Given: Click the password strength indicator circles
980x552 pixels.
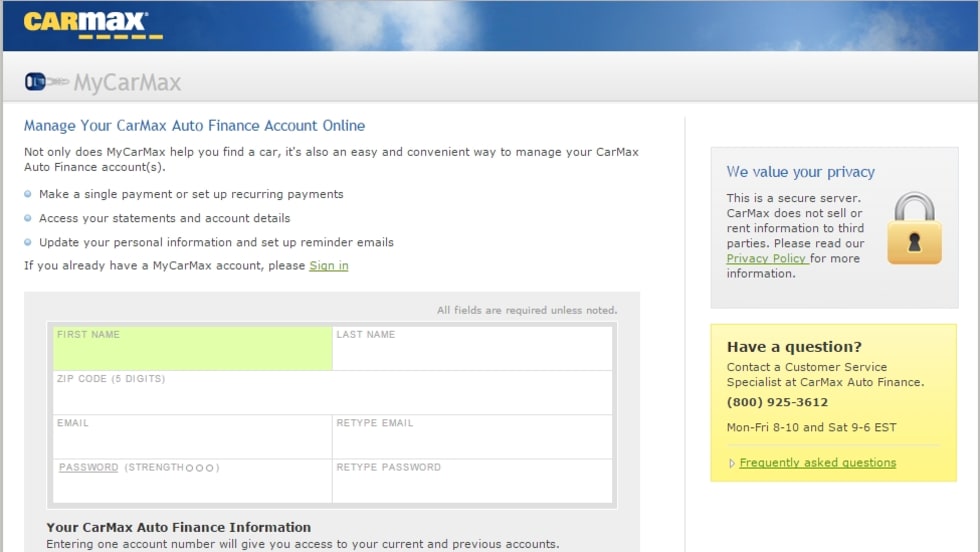Looking at the screenshot, I should coord(200,468).
